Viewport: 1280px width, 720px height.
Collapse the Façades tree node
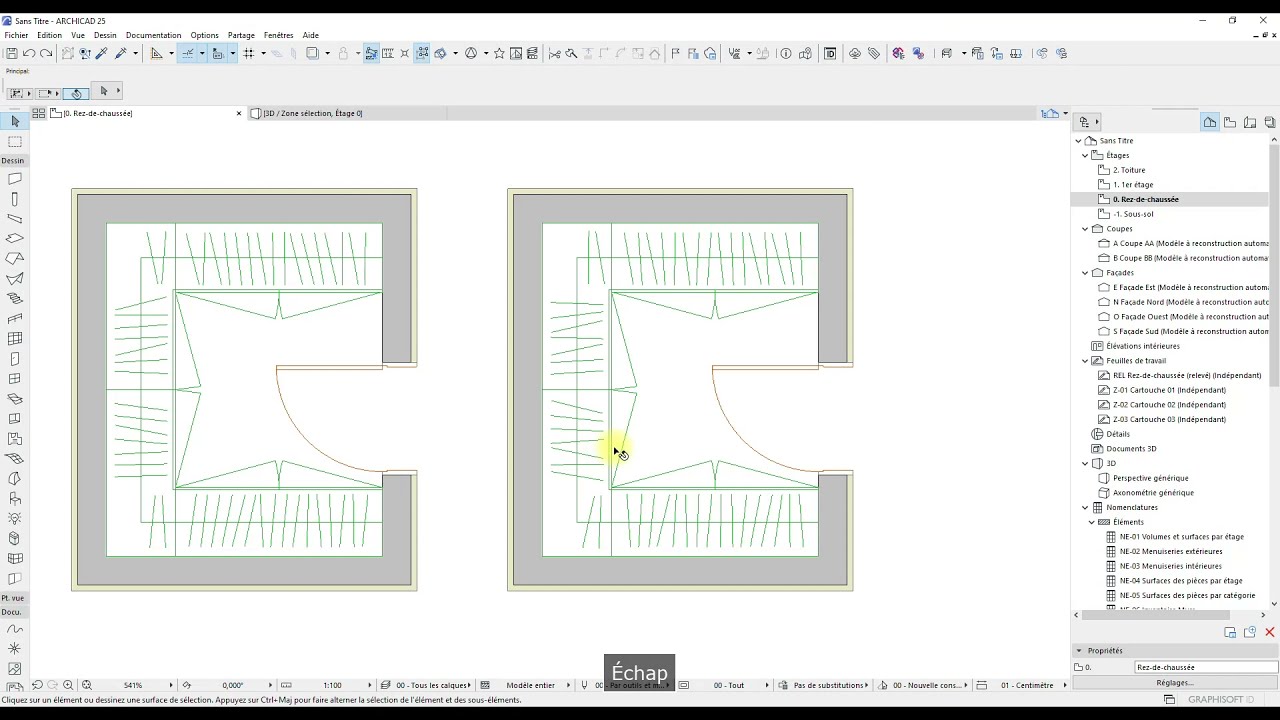[x=1085, y=273]
